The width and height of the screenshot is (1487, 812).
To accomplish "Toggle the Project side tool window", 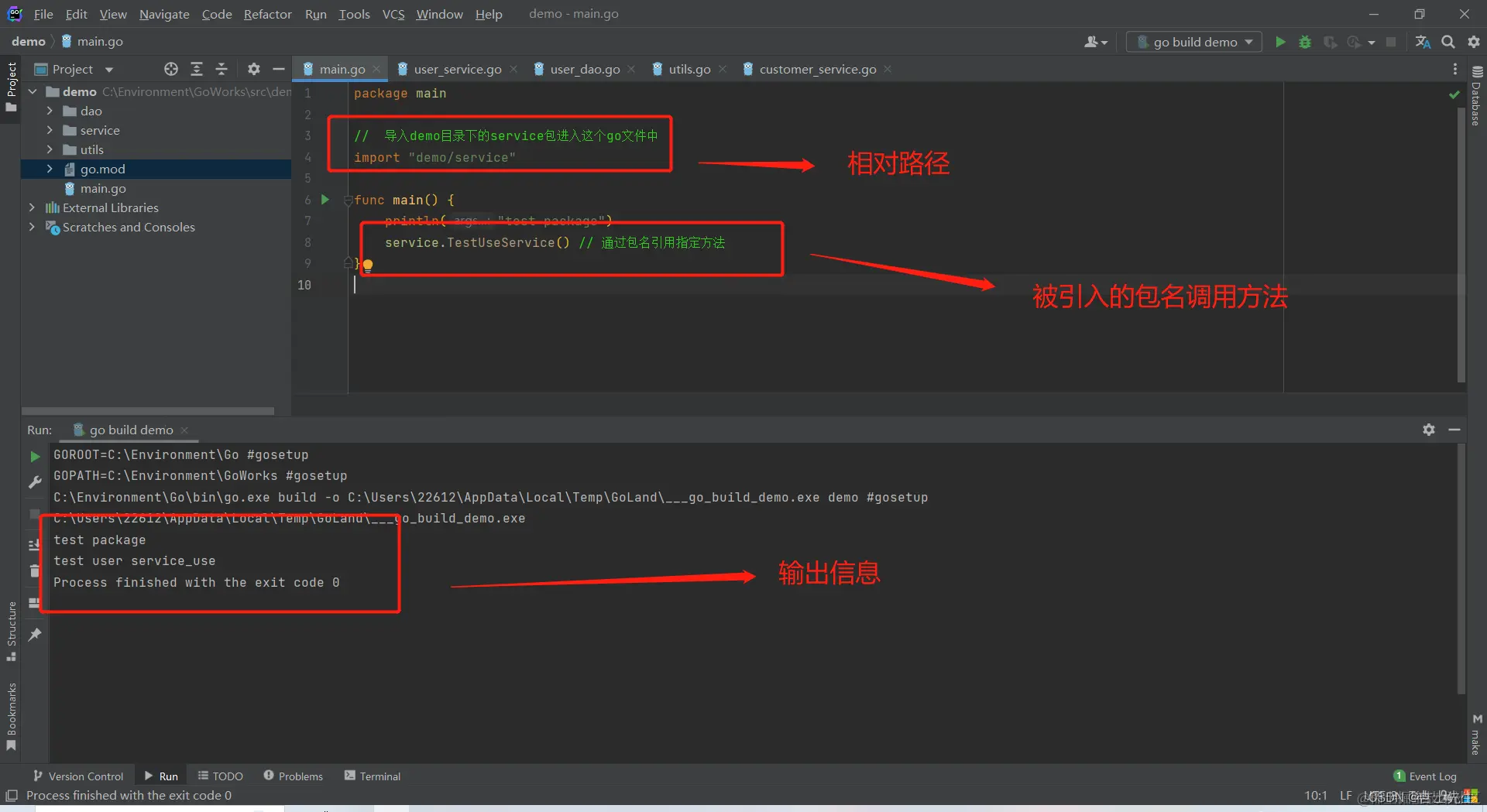I will click(x=11, y=87).
